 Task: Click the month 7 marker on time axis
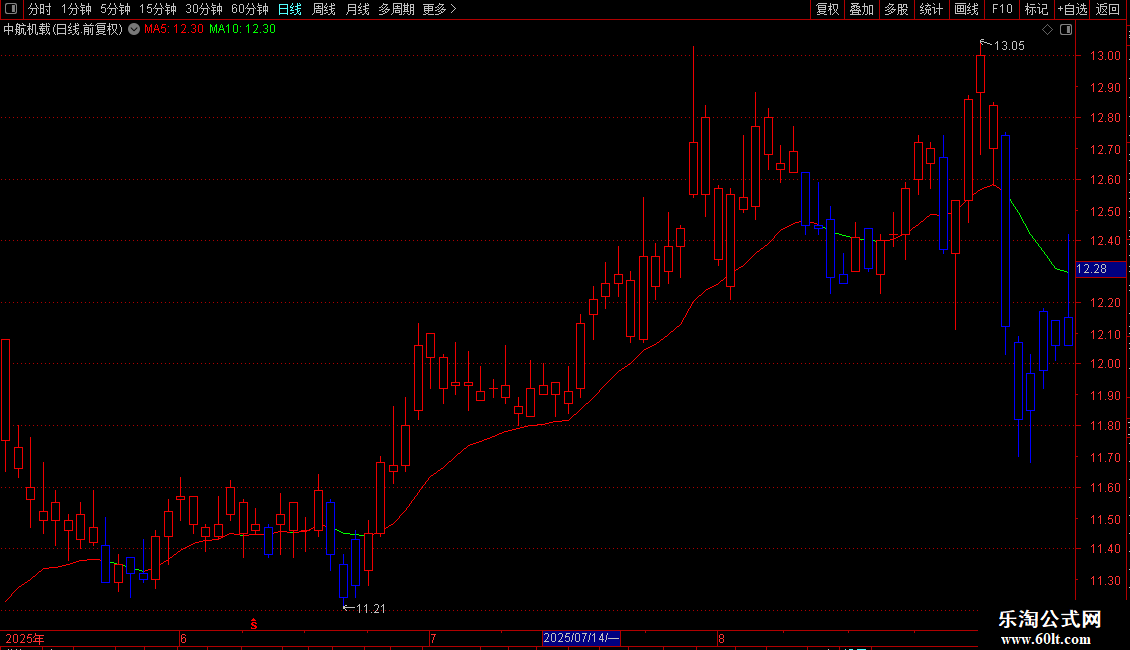tap(433, 638)
